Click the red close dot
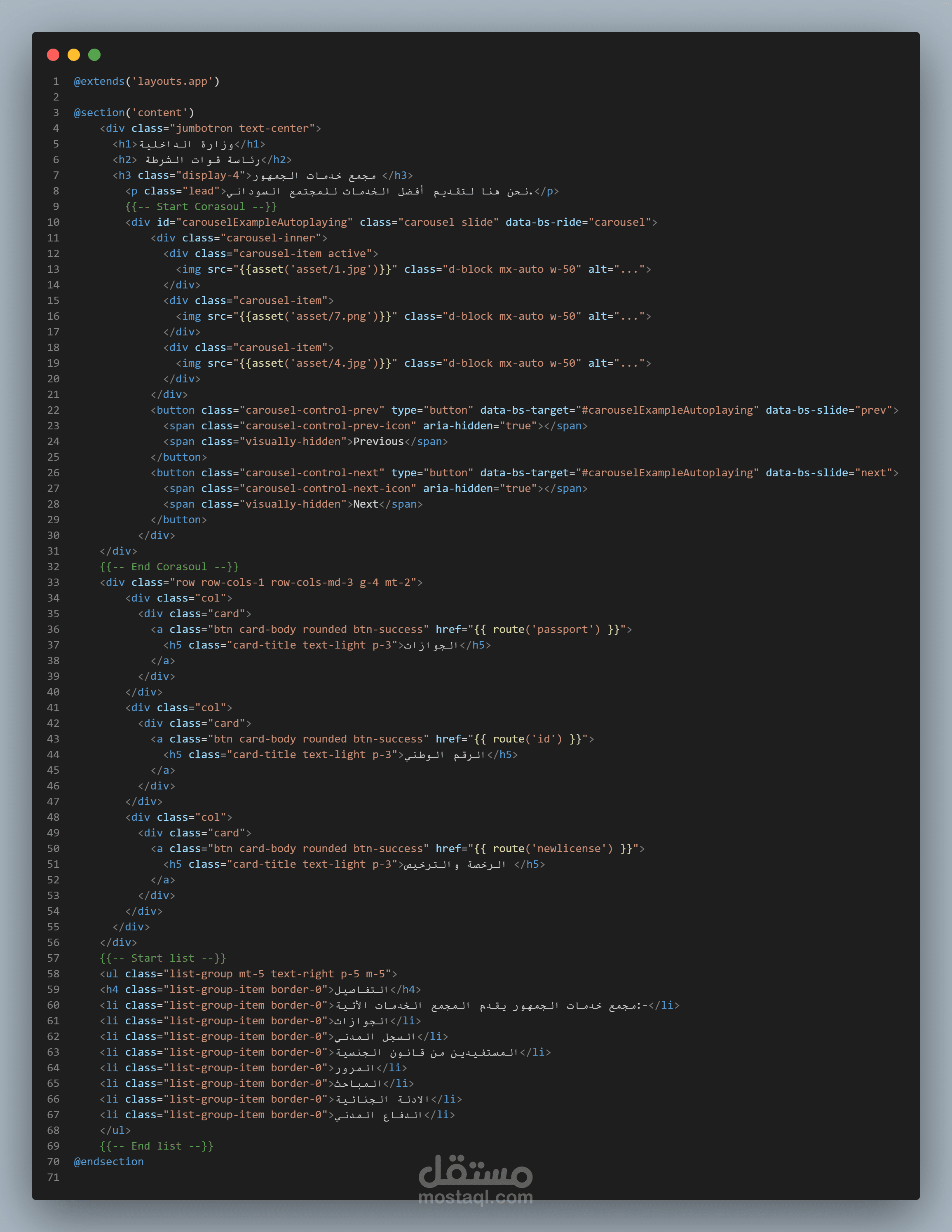This screenshot has width=952, height=1232. click(53, 55)
